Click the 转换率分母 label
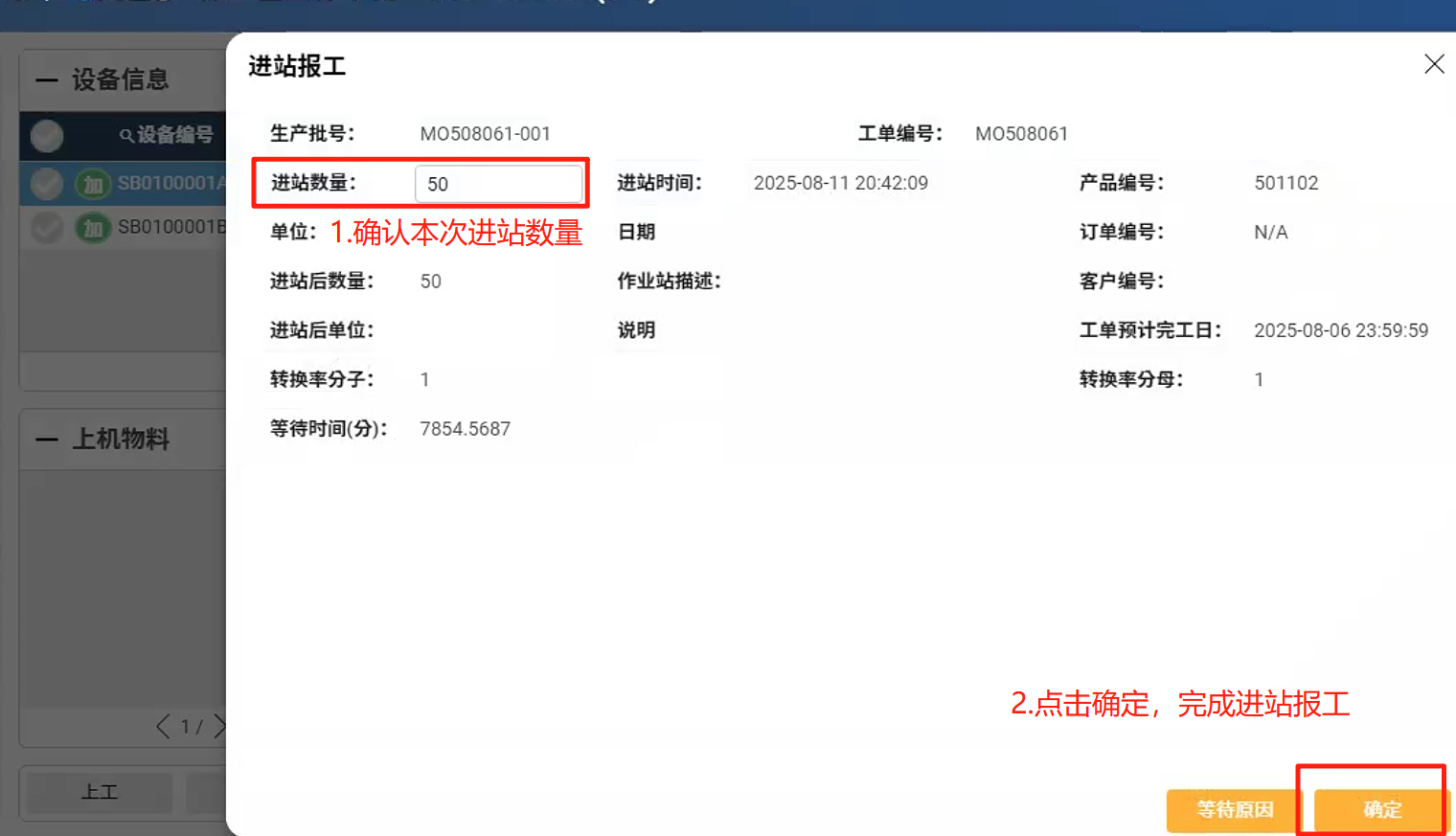The image size is (1456, 836). [x=1131, y=379]
